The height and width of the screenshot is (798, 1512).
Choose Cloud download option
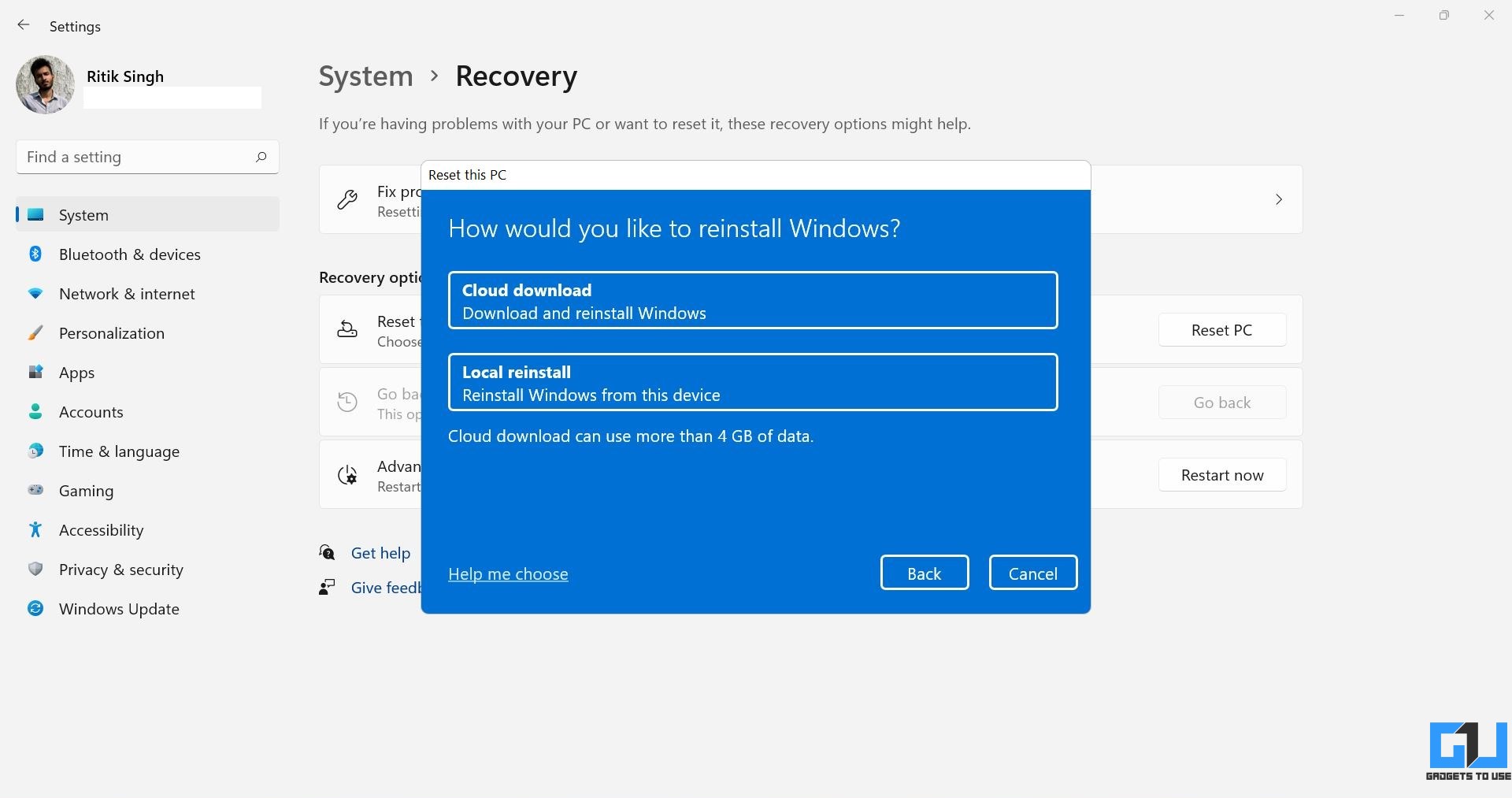click(x=753, y=300)
